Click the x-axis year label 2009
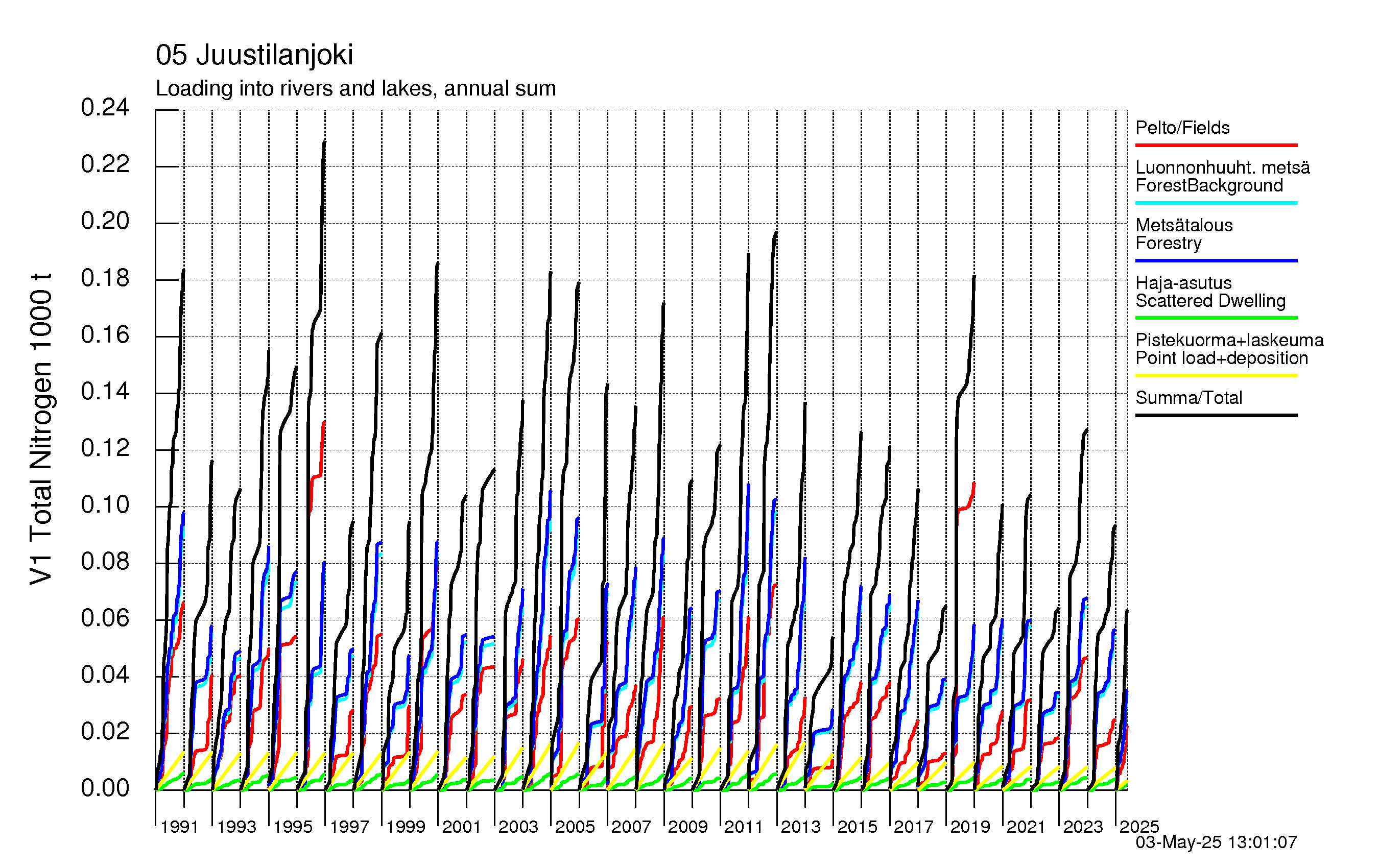 [x=688, y=827]
